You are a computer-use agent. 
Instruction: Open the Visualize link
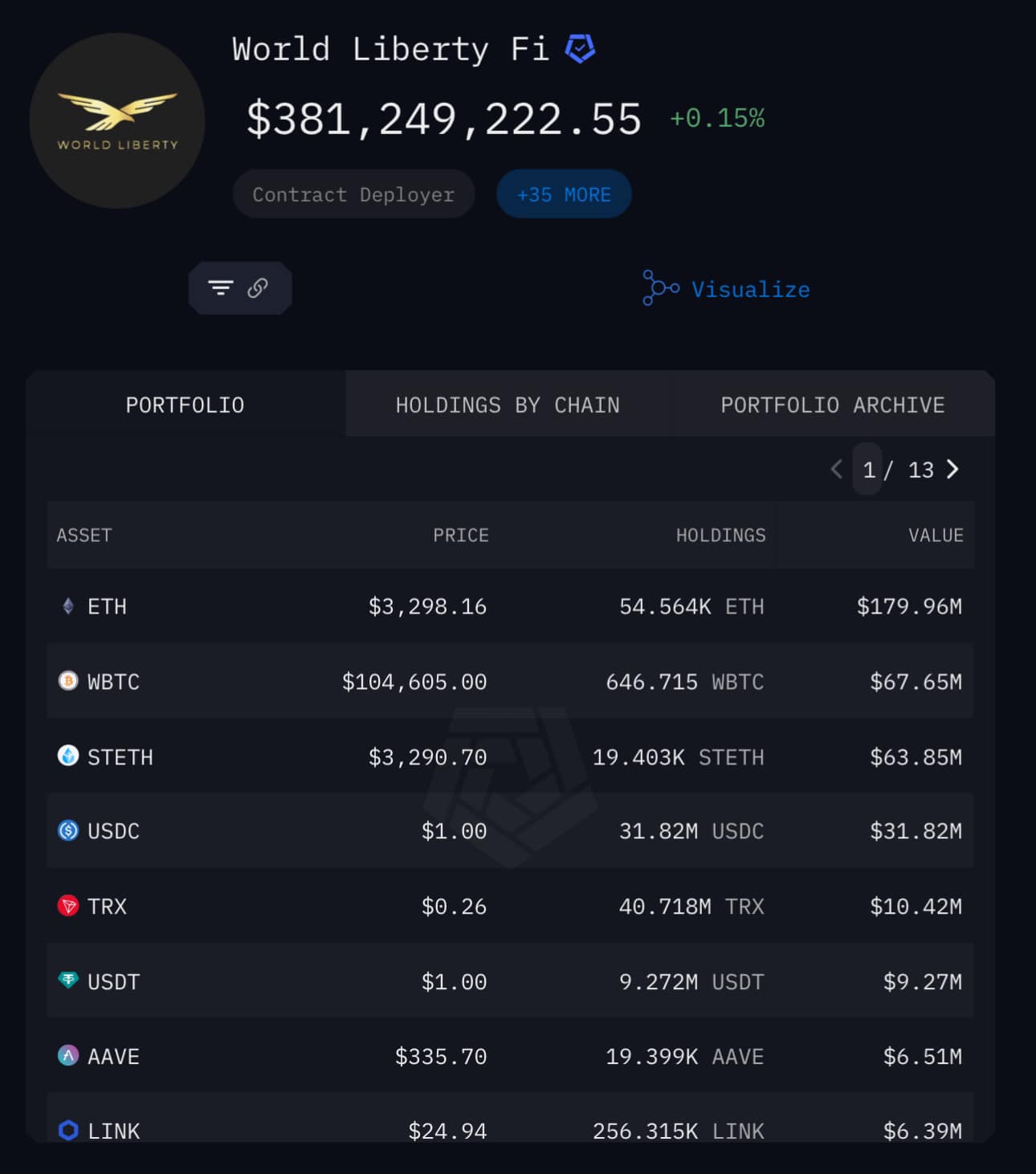point(750,289)
